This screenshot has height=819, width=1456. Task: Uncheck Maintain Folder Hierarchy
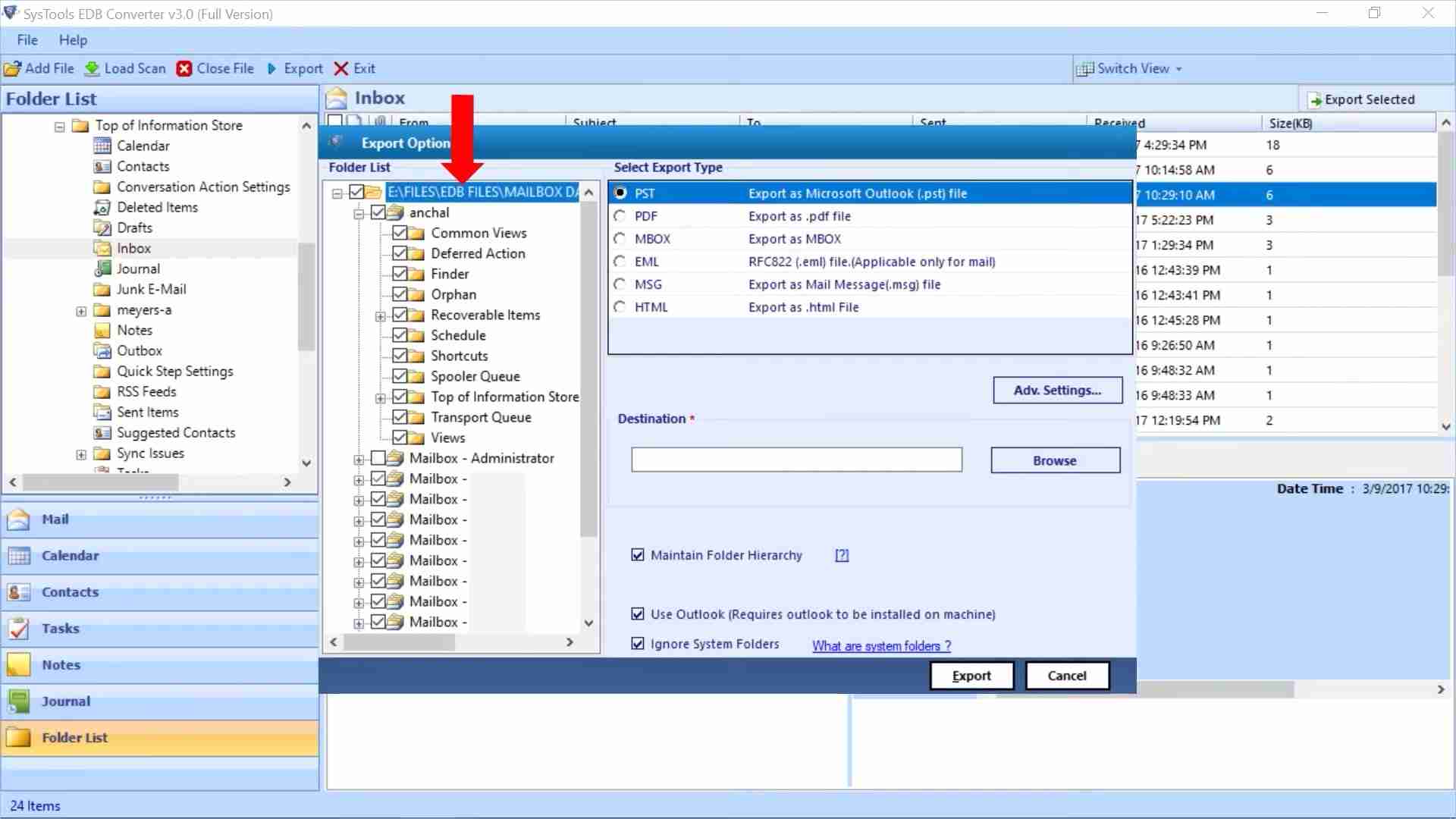coord(638,554)
